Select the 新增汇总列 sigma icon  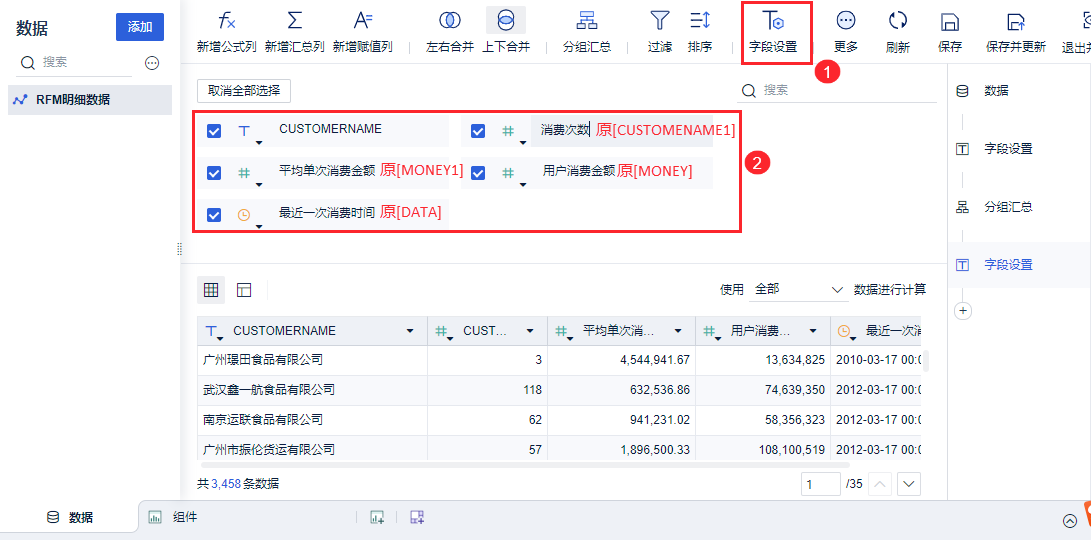click(295, 22)
